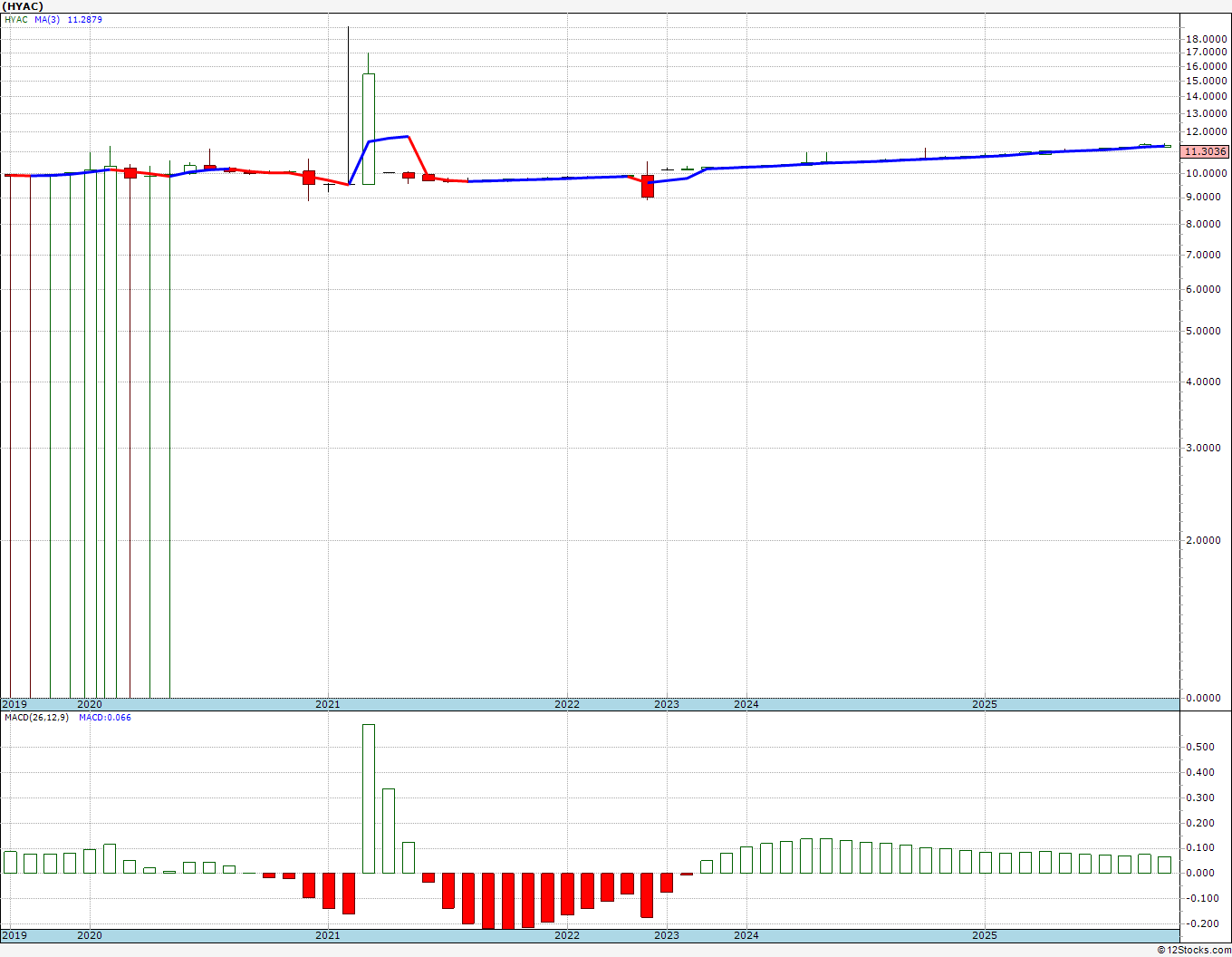Viewport: 1232px width, 957px height.
Task: Click the -0.100 MACD axis label
Action: [1200, 898]
